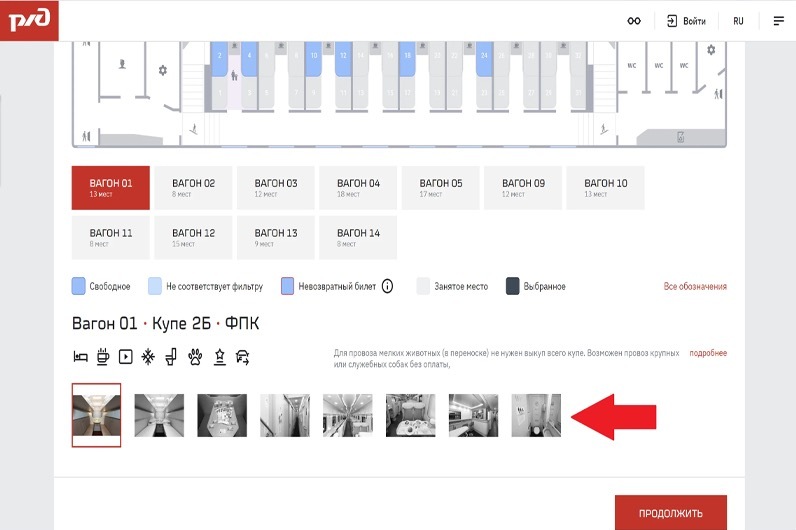Click the toilet amenity icon
The height and width of the screenshot is (530, 796).
[171, 356]
